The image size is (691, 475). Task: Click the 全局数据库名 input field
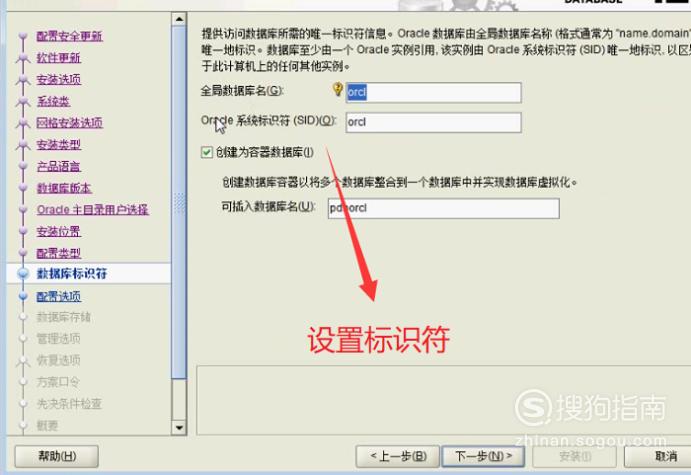[433, 93]
